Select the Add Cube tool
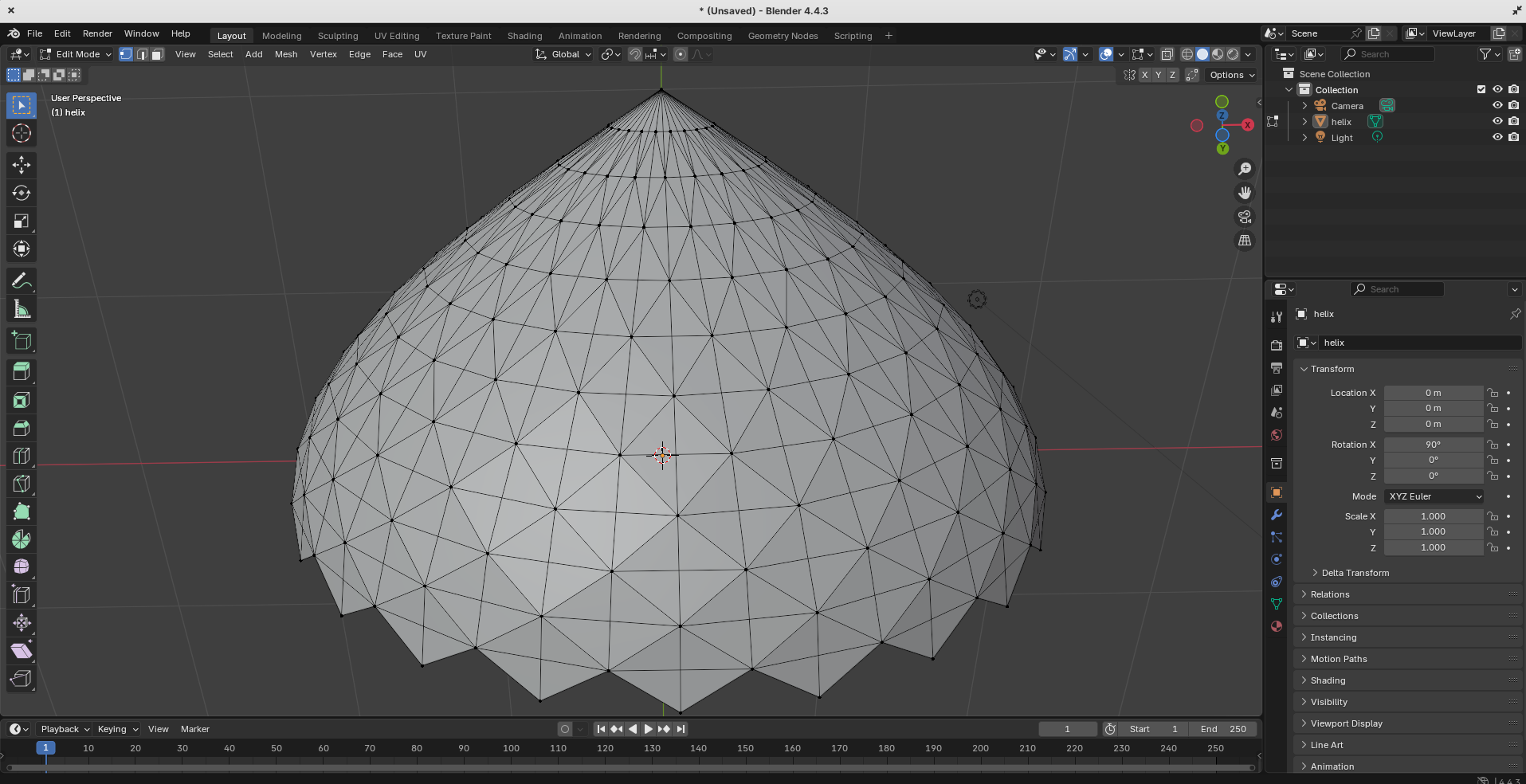Screen dimensions: 1526x784 point(22,341)
